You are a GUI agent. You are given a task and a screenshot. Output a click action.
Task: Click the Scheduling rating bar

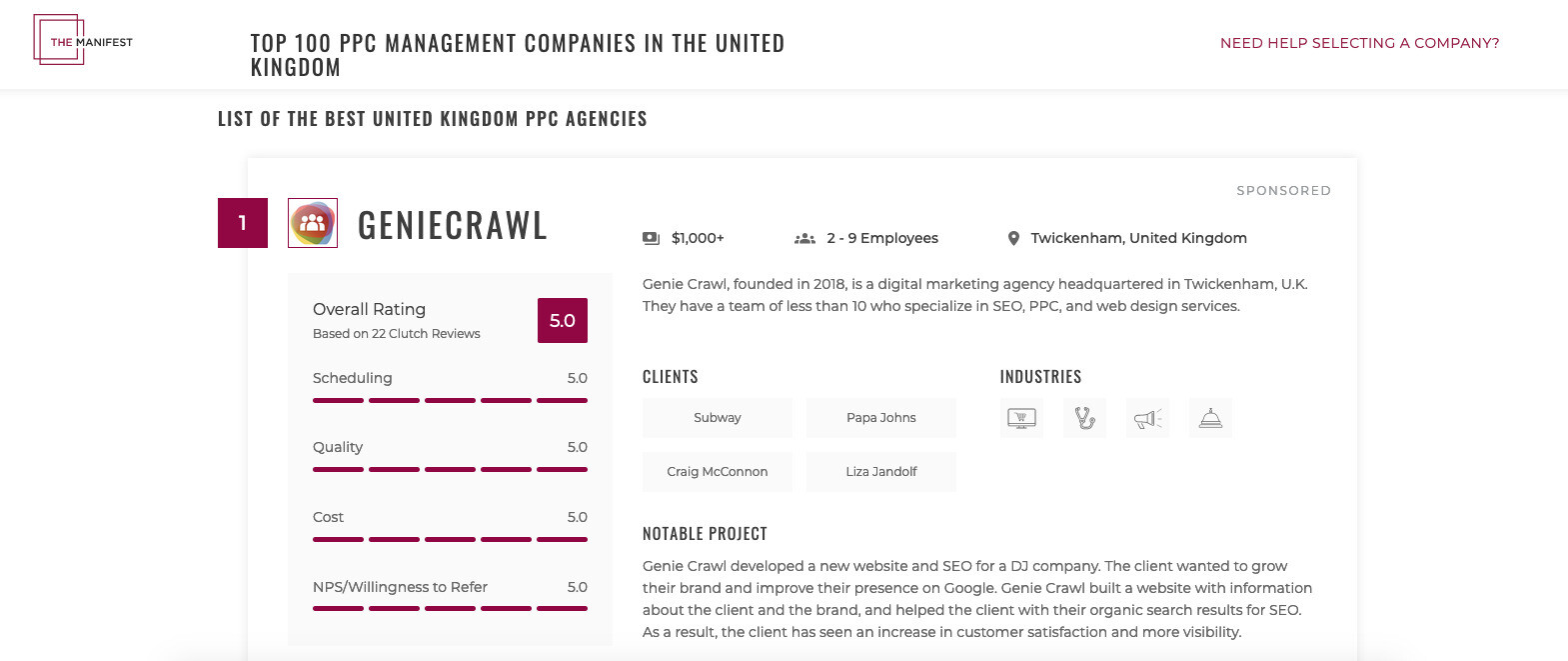tap(450, 400)
